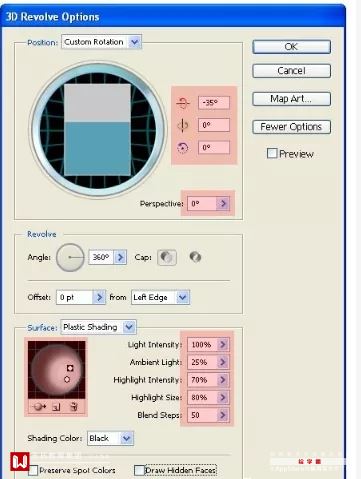Click the Y axis rotation field
Screen dimensions: 361x479
pos(214,125)
